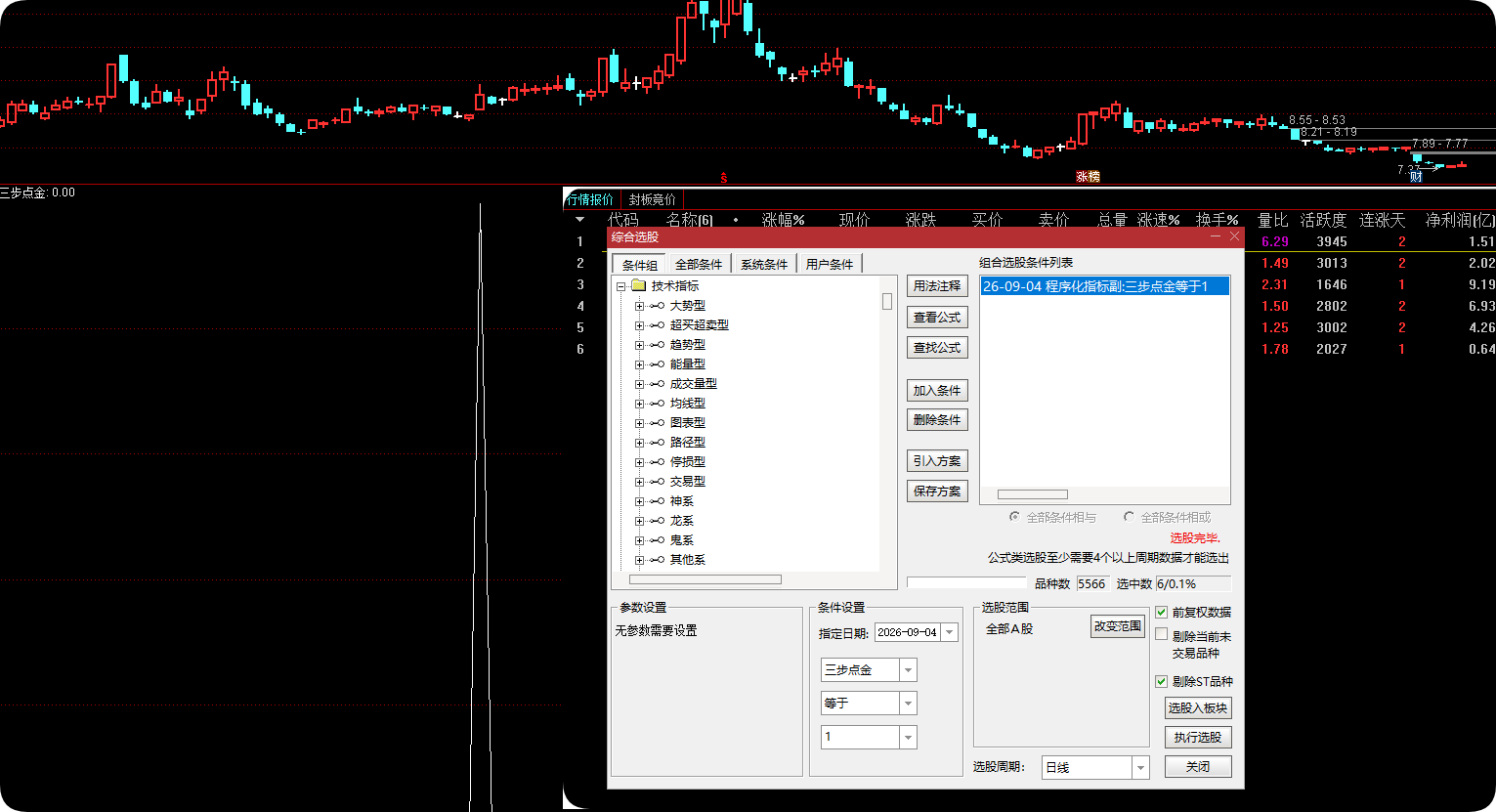Open the 指定日期 date dropdown
Screen dimensions: 1496x812
(949, 632)
